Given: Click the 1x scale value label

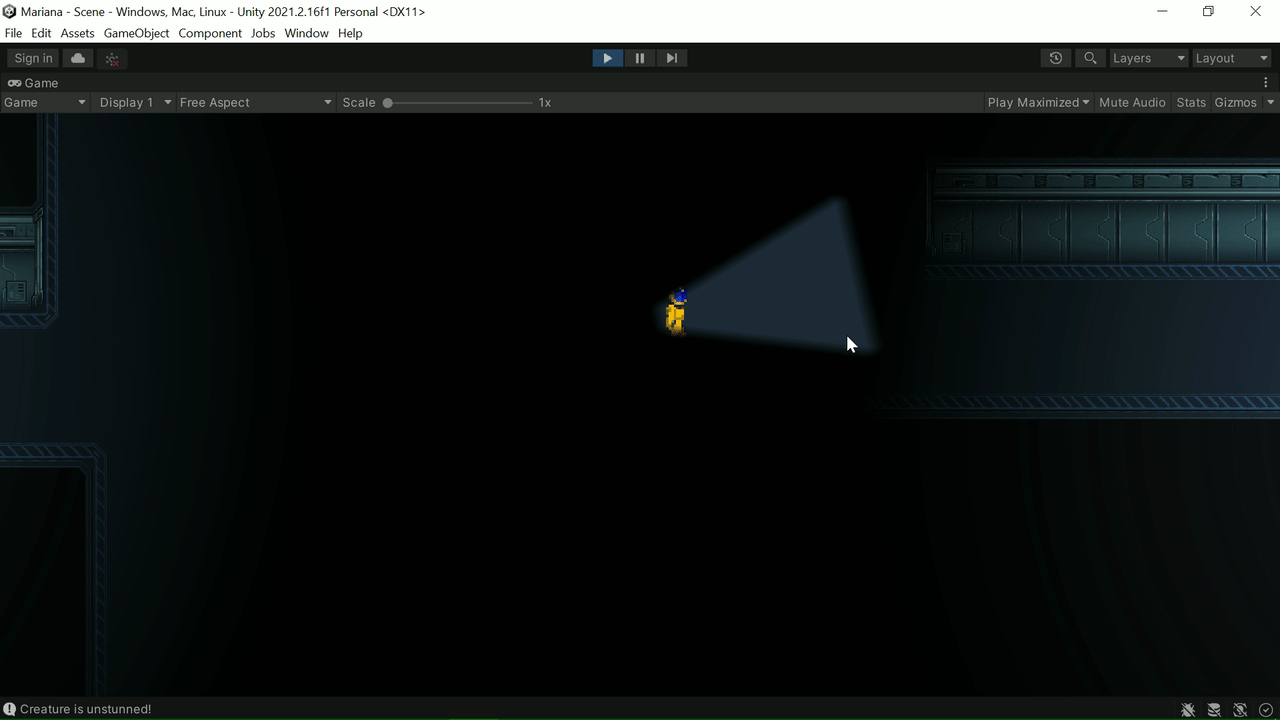Looking at the screenshot, I should point(545,102).
